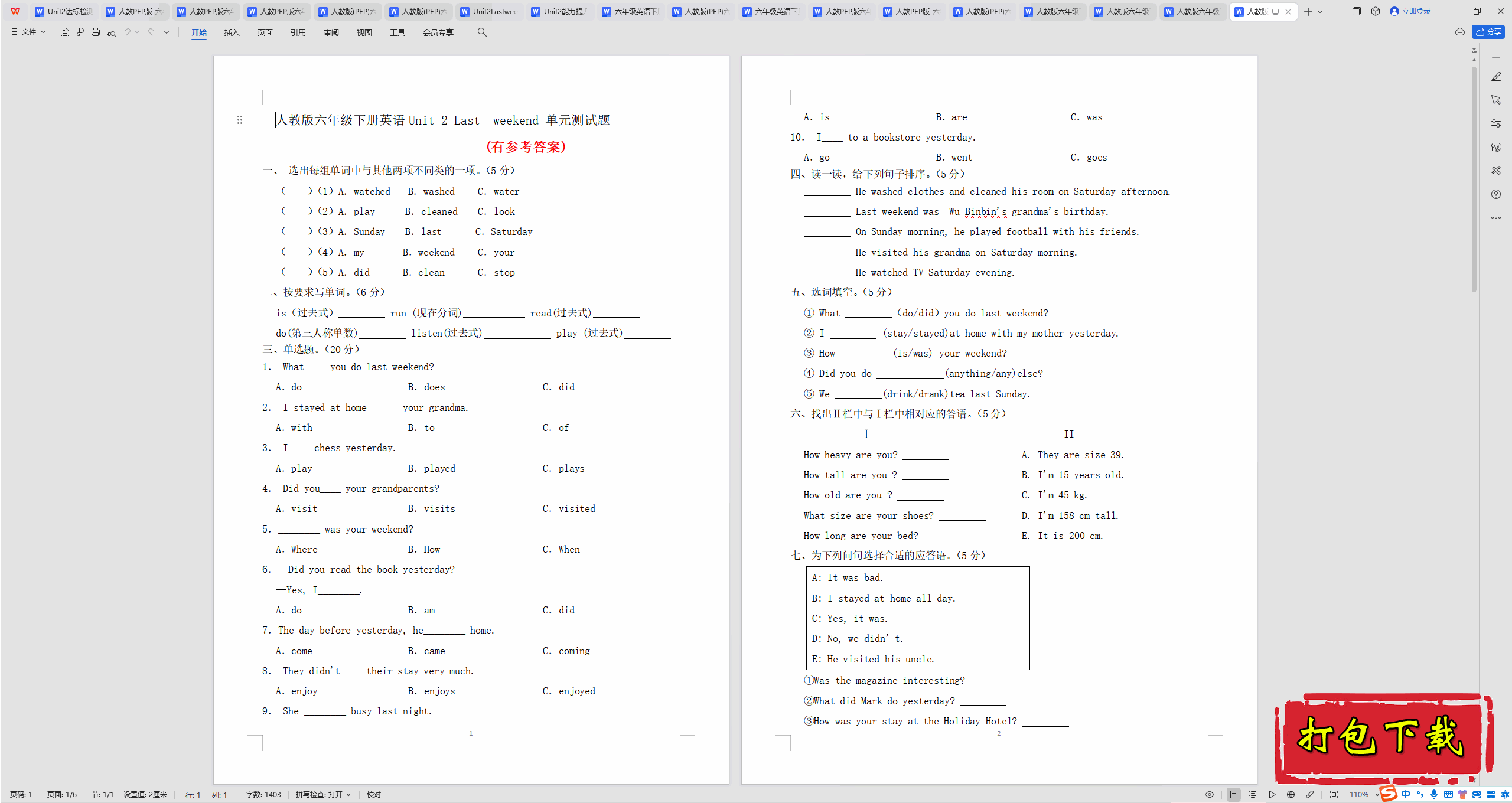Switch to the Unit2达标检测 document tab

(x=64, y=11)
